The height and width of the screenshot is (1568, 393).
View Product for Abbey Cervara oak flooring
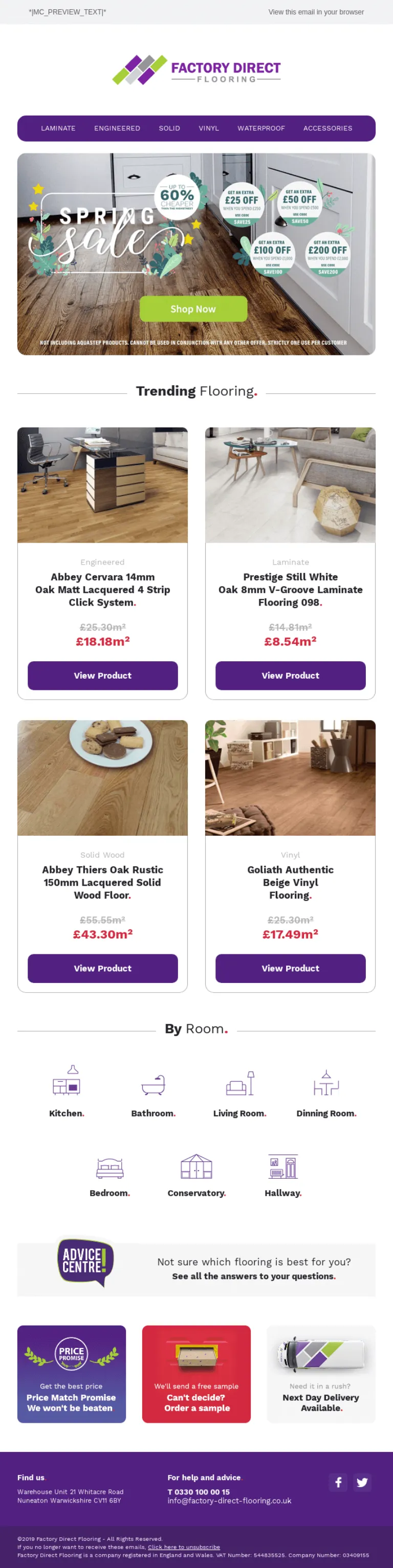(x=102, y=675)
